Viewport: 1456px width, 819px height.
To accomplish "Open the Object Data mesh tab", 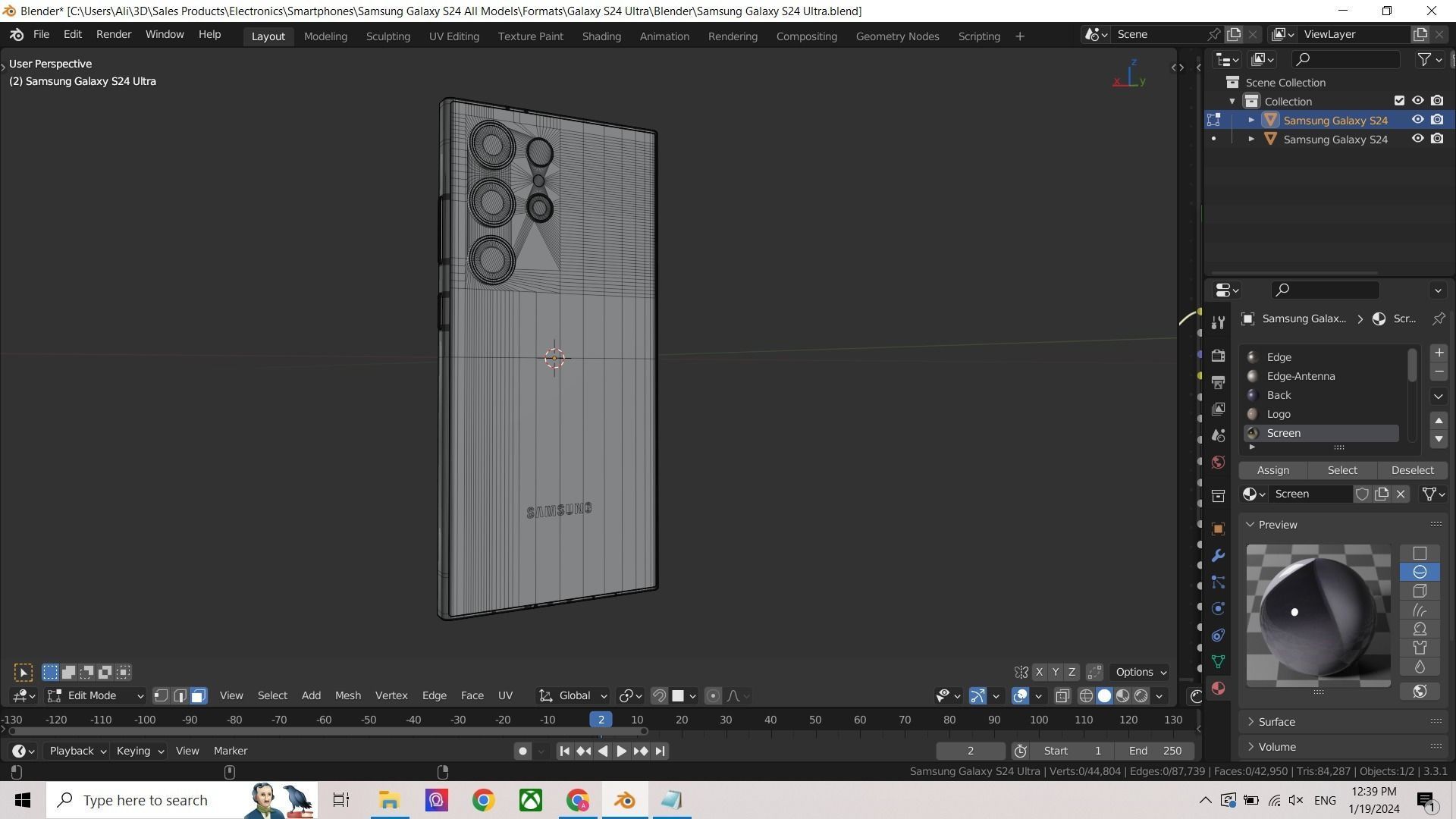I will pyautogui.click(x=1218, y=661).
